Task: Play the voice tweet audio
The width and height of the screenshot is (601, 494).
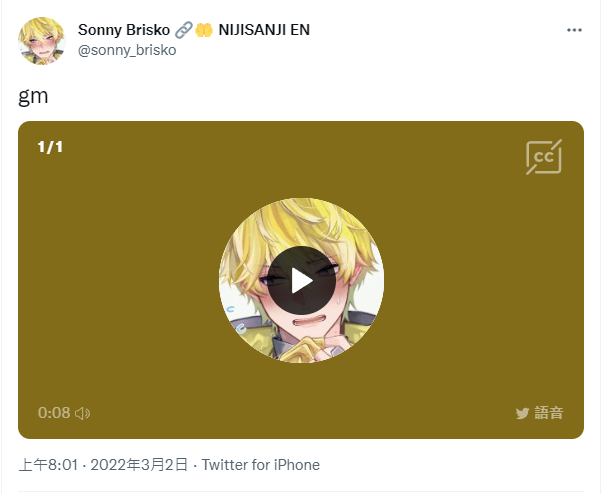Action: (x=301, y=281)
